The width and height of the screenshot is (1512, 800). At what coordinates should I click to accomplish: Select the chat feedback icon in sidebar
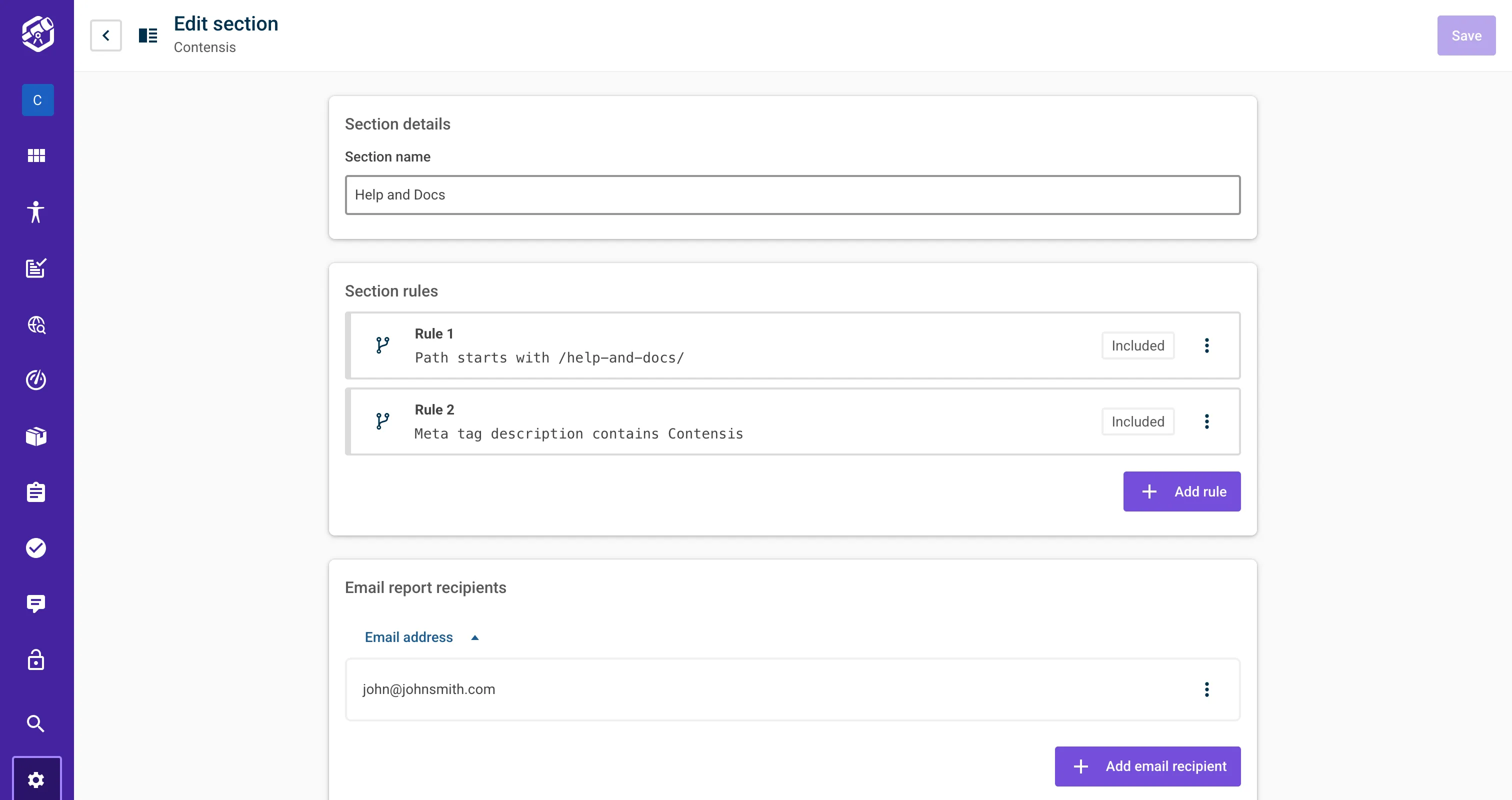coord(37,604)
